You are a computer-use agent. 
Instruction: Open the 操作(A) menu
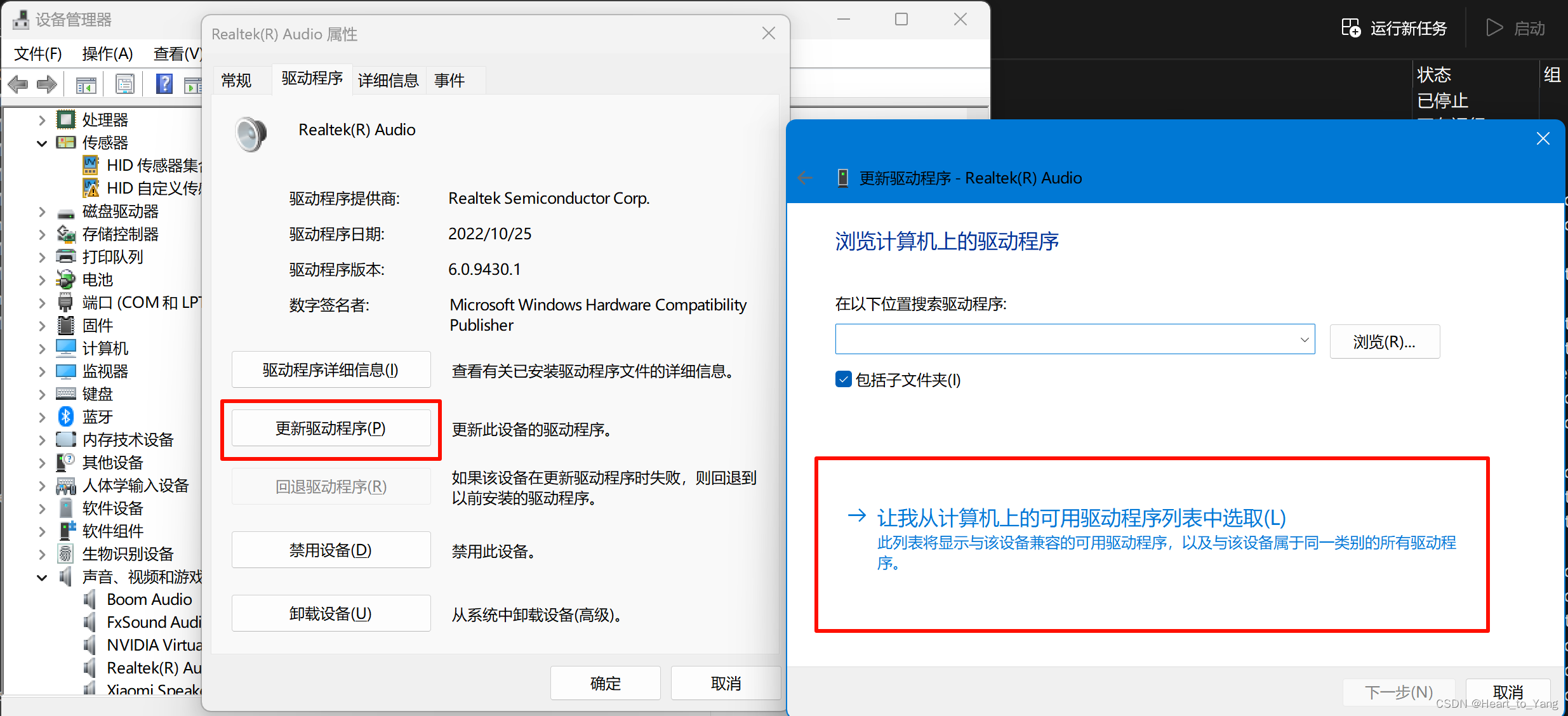[x=107, y=54]
